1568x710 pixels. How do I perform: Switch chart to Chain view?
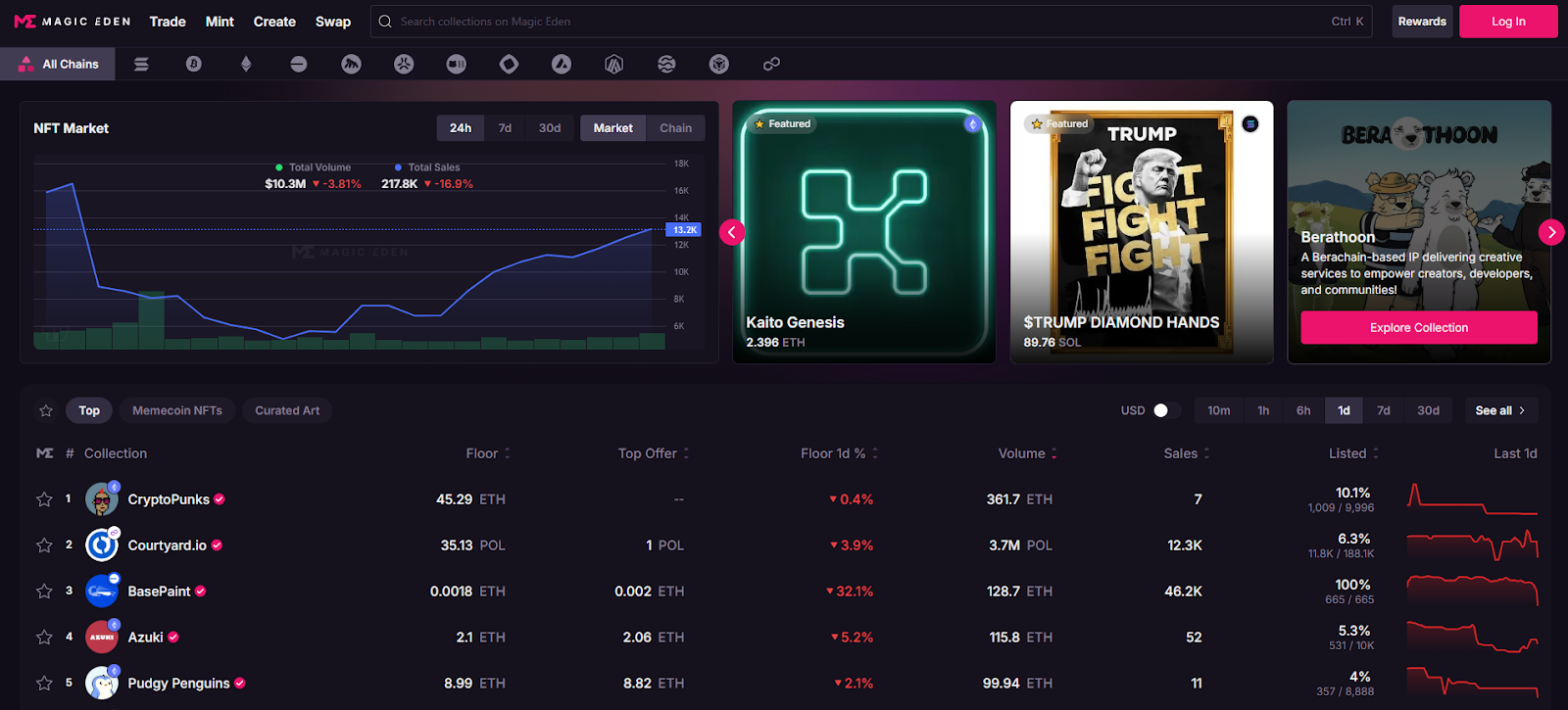[x=675, y=128]
